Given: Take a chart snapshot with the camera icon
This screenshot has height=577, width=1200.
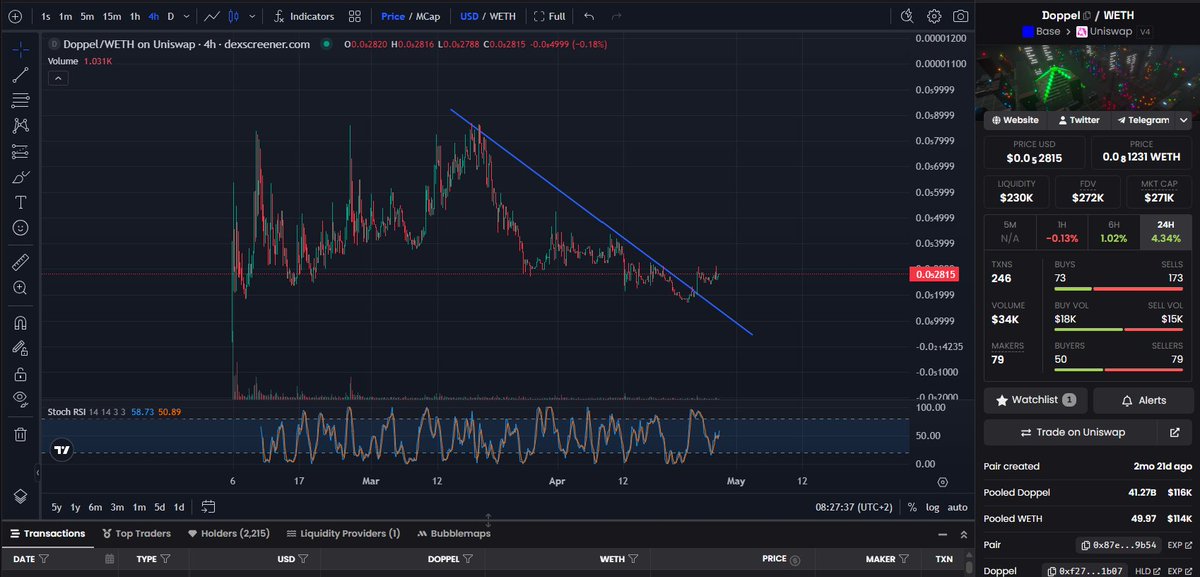Looking at the screenshot, I should tap(962, 16).
